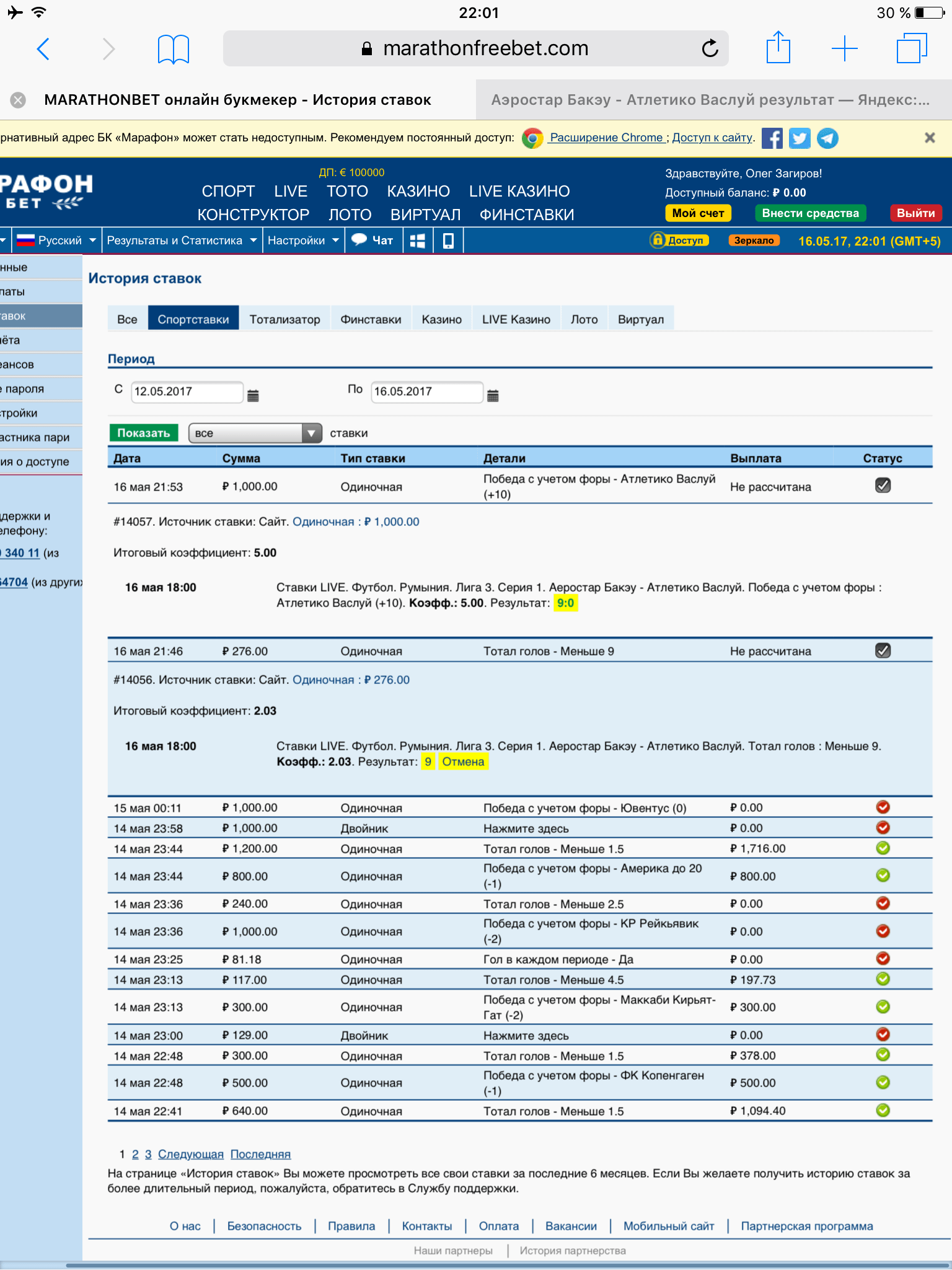Switch to the Тотализатор tab
The width and height of the screenshot is (952, 1270).
tap(284, 319)
